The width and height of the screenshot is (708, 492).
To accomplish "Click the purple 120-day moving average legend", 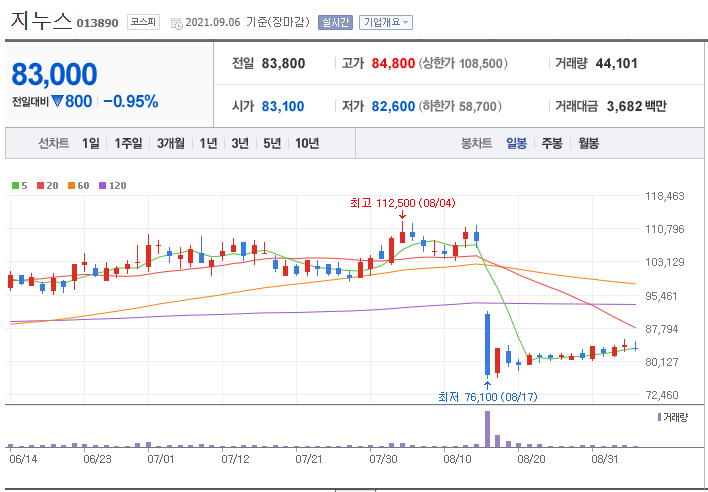I will [x=112, y=186].
